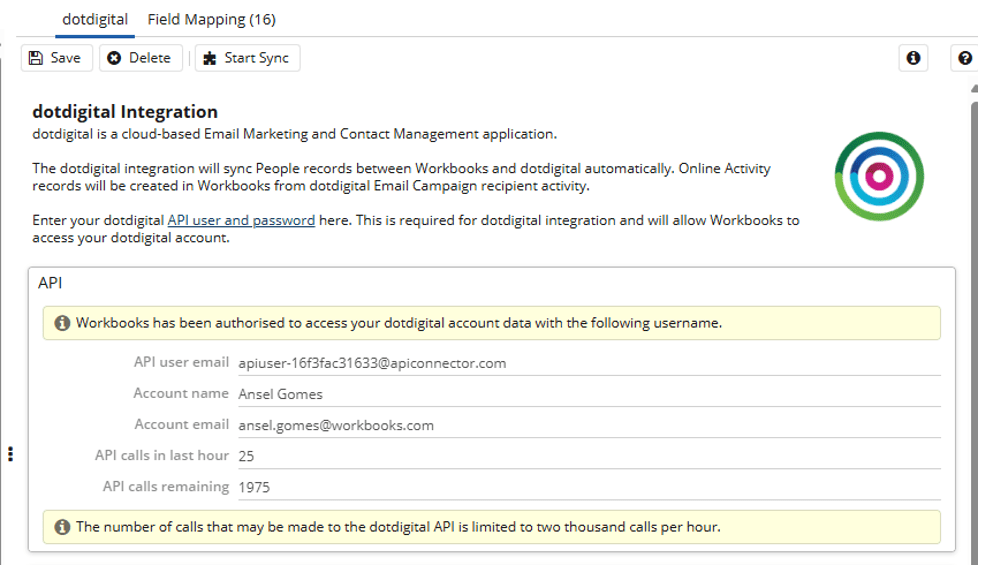Open the help question mark icon
Screen dimensions: 990x570
965,58
